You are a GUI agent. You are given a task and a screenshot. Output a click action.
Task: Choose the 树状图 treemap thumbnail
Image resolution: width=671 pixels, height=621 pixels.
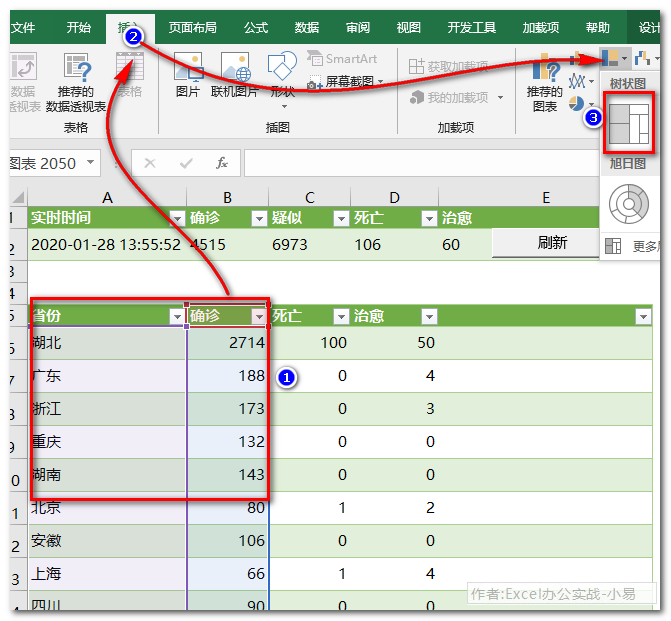[x=629, y=123]
